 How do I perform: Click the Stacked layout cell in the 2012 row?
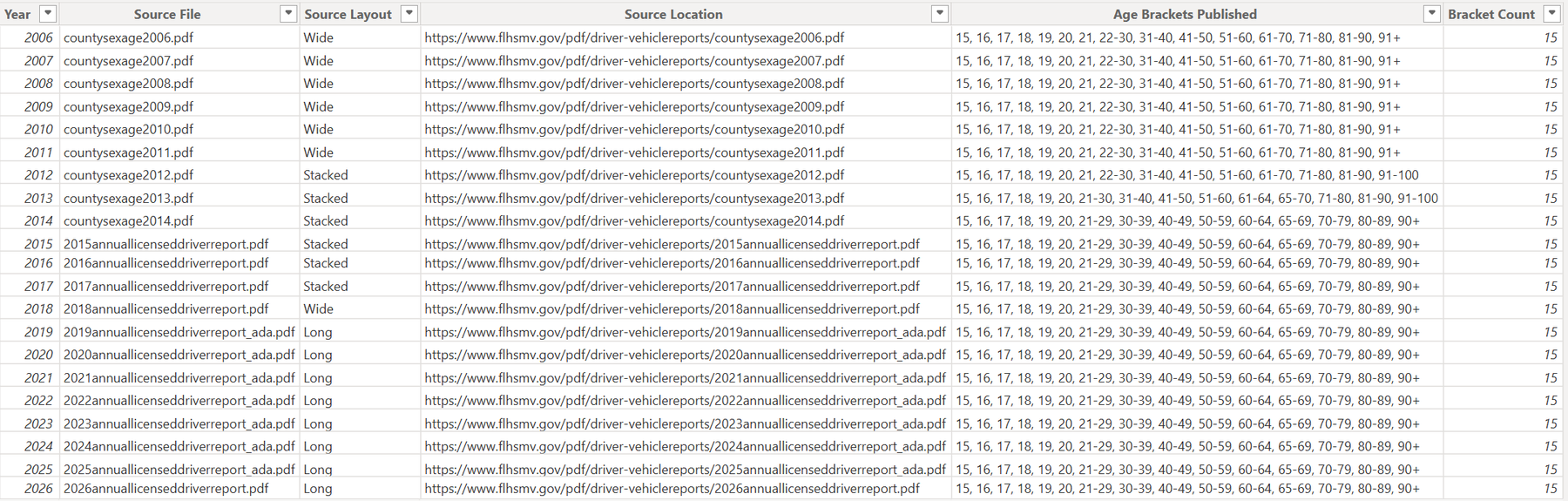coord(325,175)
